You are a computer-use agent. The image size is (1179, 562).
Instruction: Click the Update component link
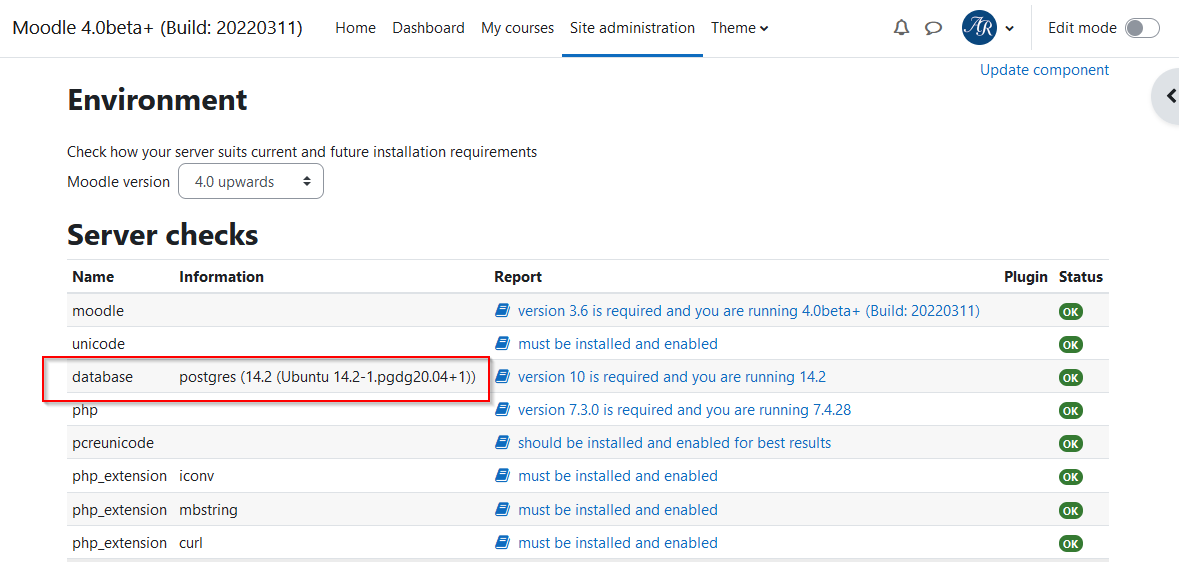1044,70
